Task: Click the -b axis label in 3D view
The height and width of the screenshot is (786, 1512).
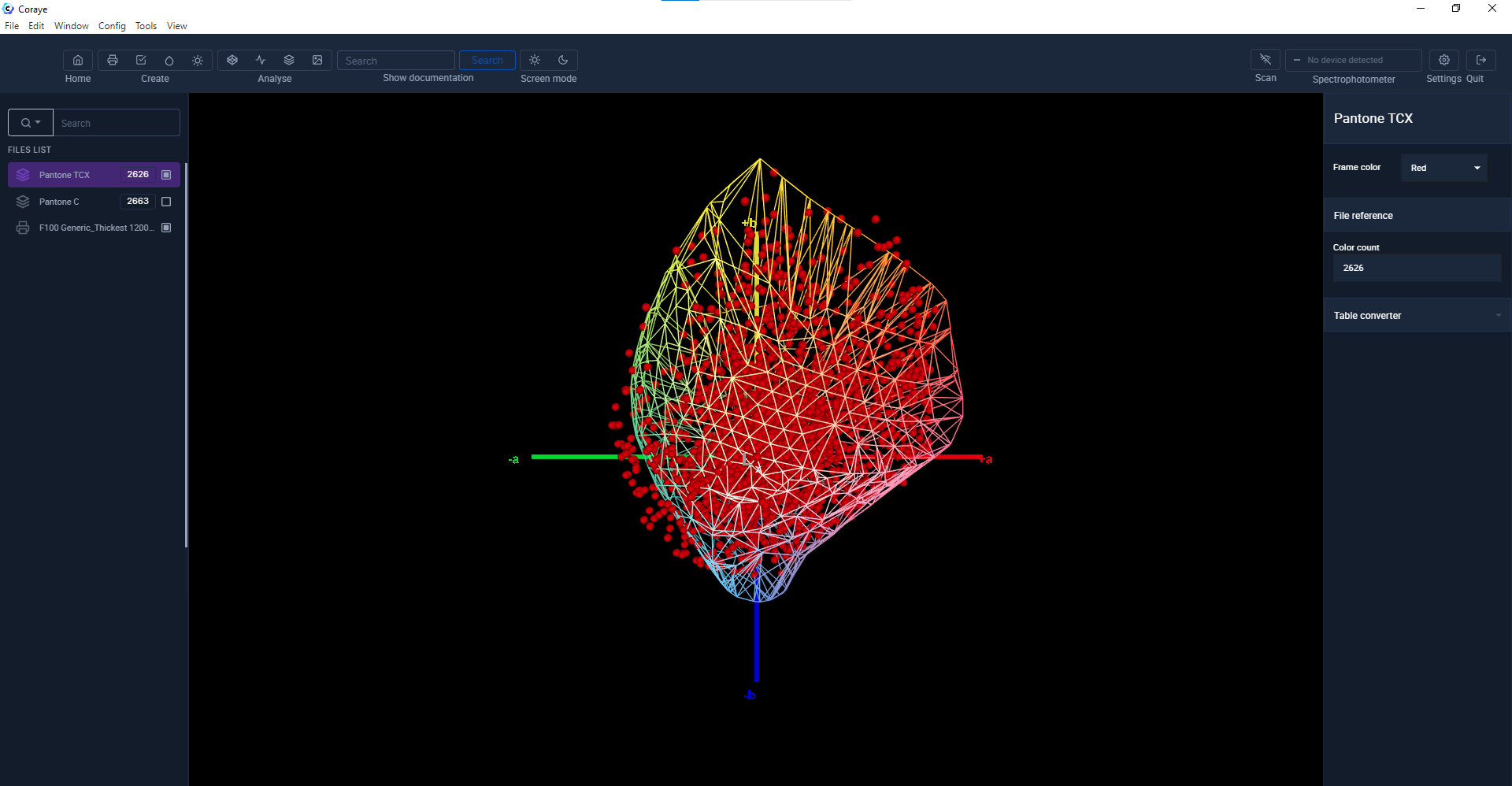Action: point(750,695)
